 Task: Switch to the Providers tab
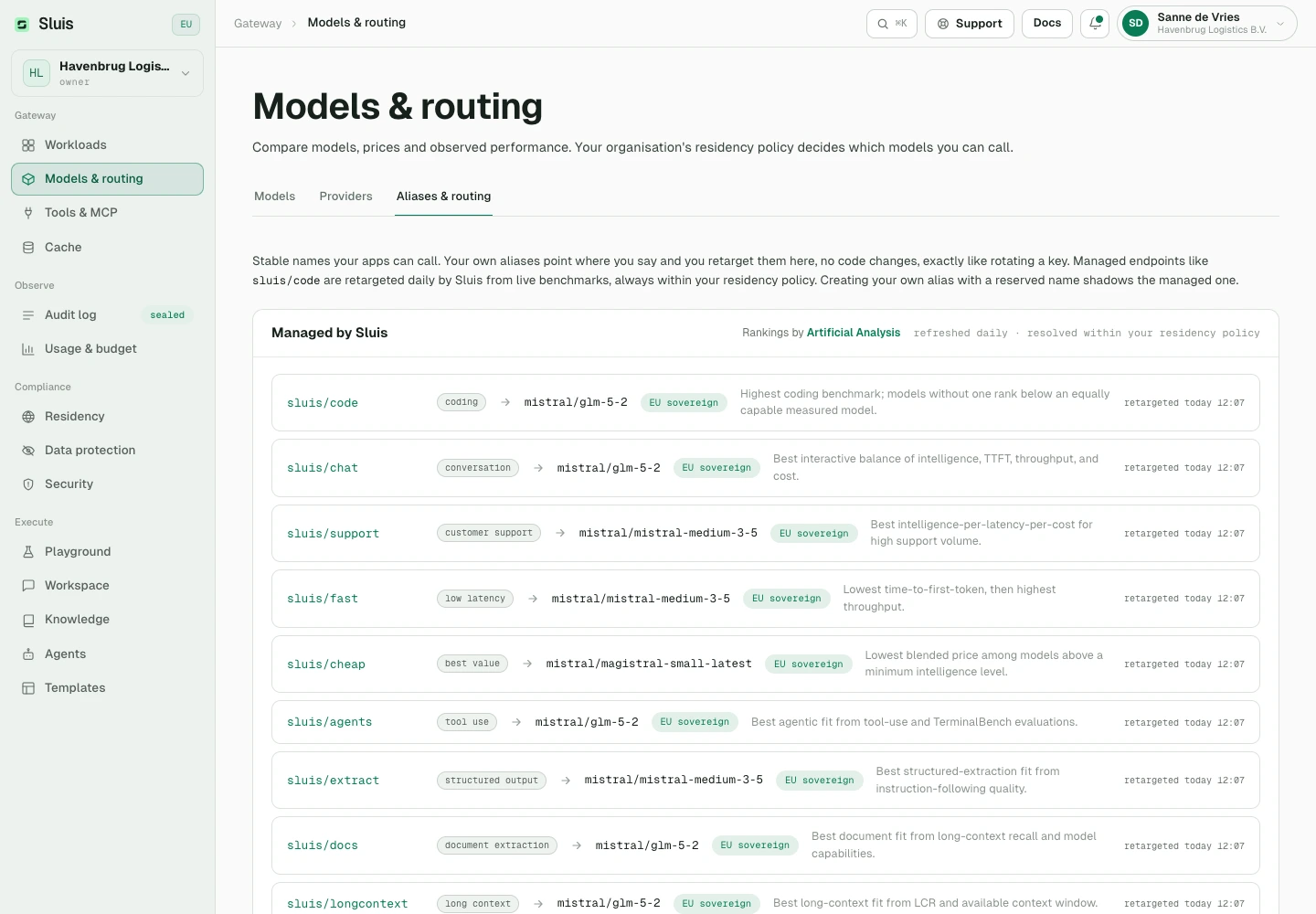(x=345, y=197)
